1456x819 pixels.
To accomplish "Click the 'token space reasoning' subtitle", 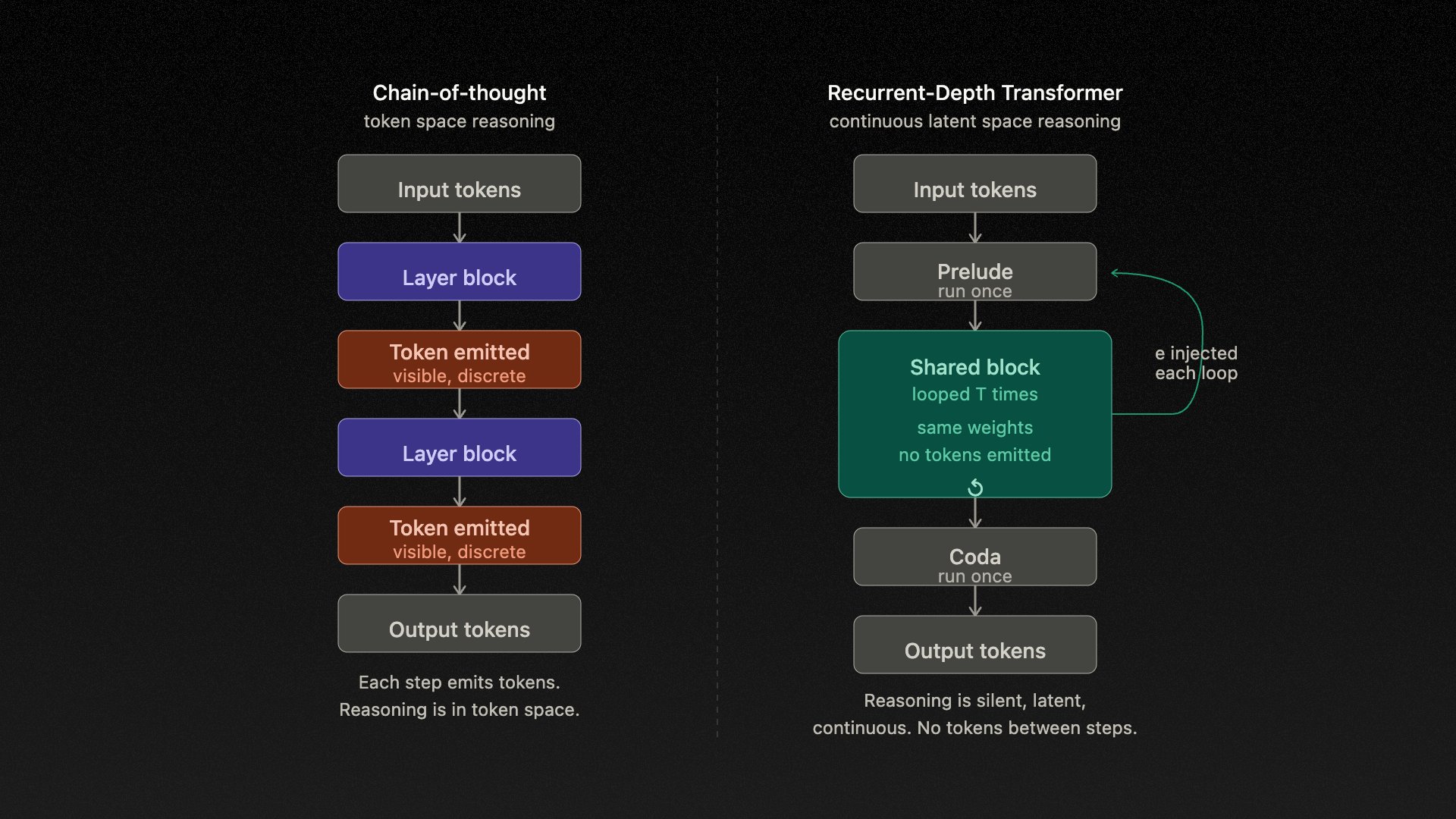I will (x=459, y=121).
